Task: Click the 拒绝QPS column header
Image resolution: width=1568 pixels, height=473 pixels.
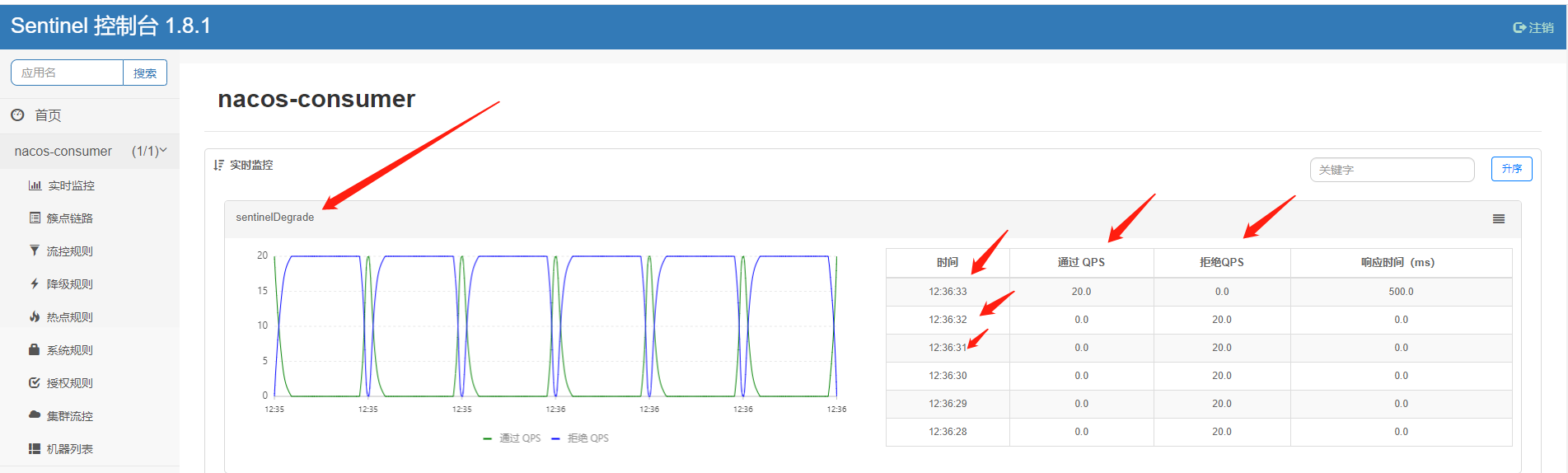Action: tap(1222, 262)
